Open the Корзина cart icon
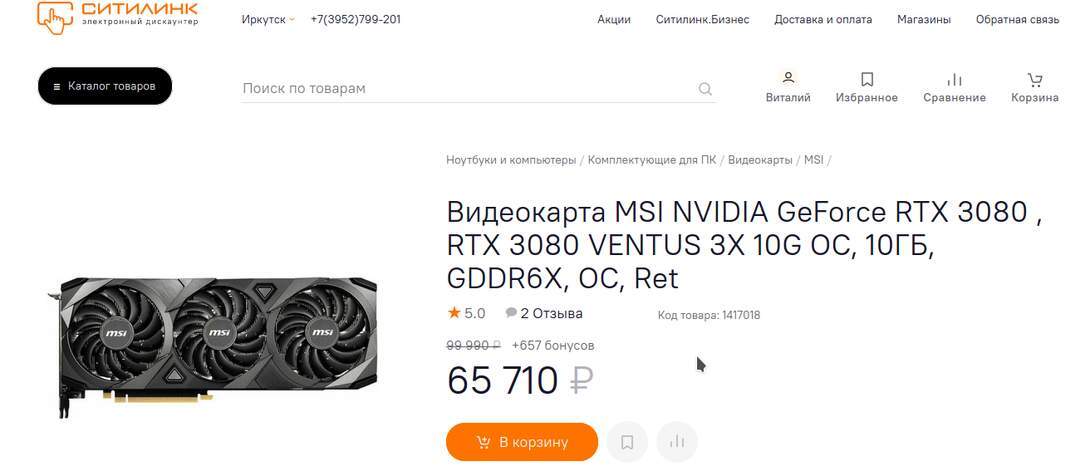This screenshot has height=476, width=1090. pos(1034,79)
